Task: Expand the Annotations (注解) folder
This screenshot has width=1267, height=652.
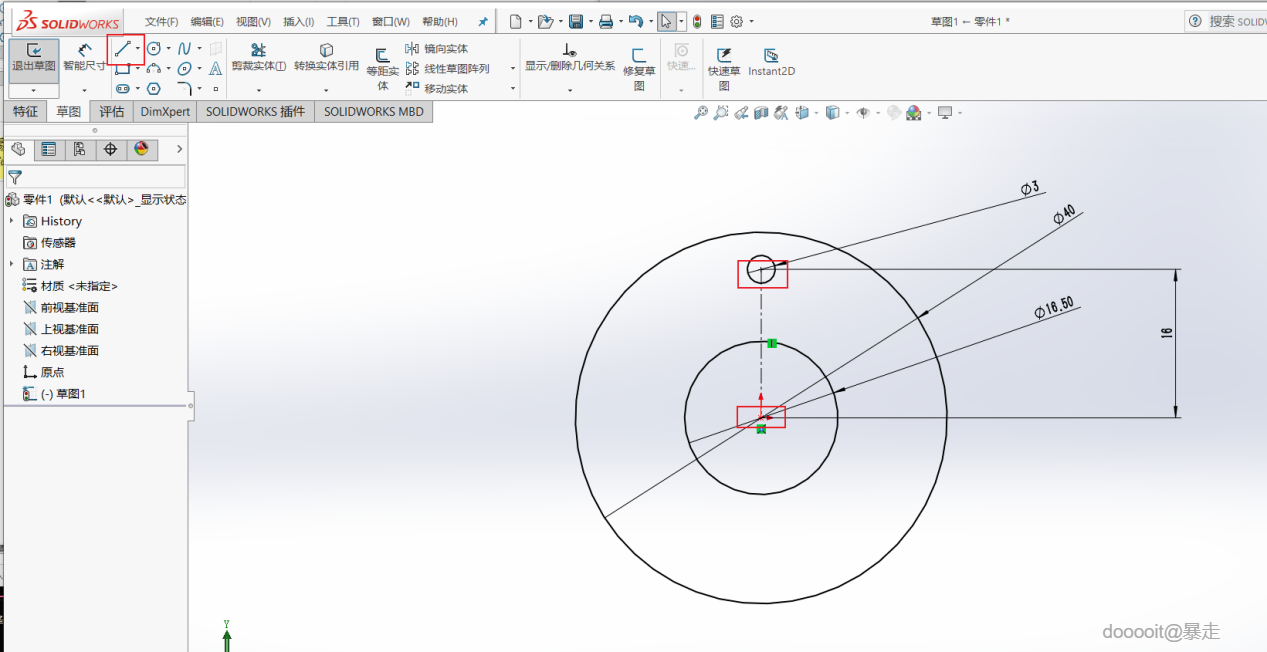Action: click(12, 264)
